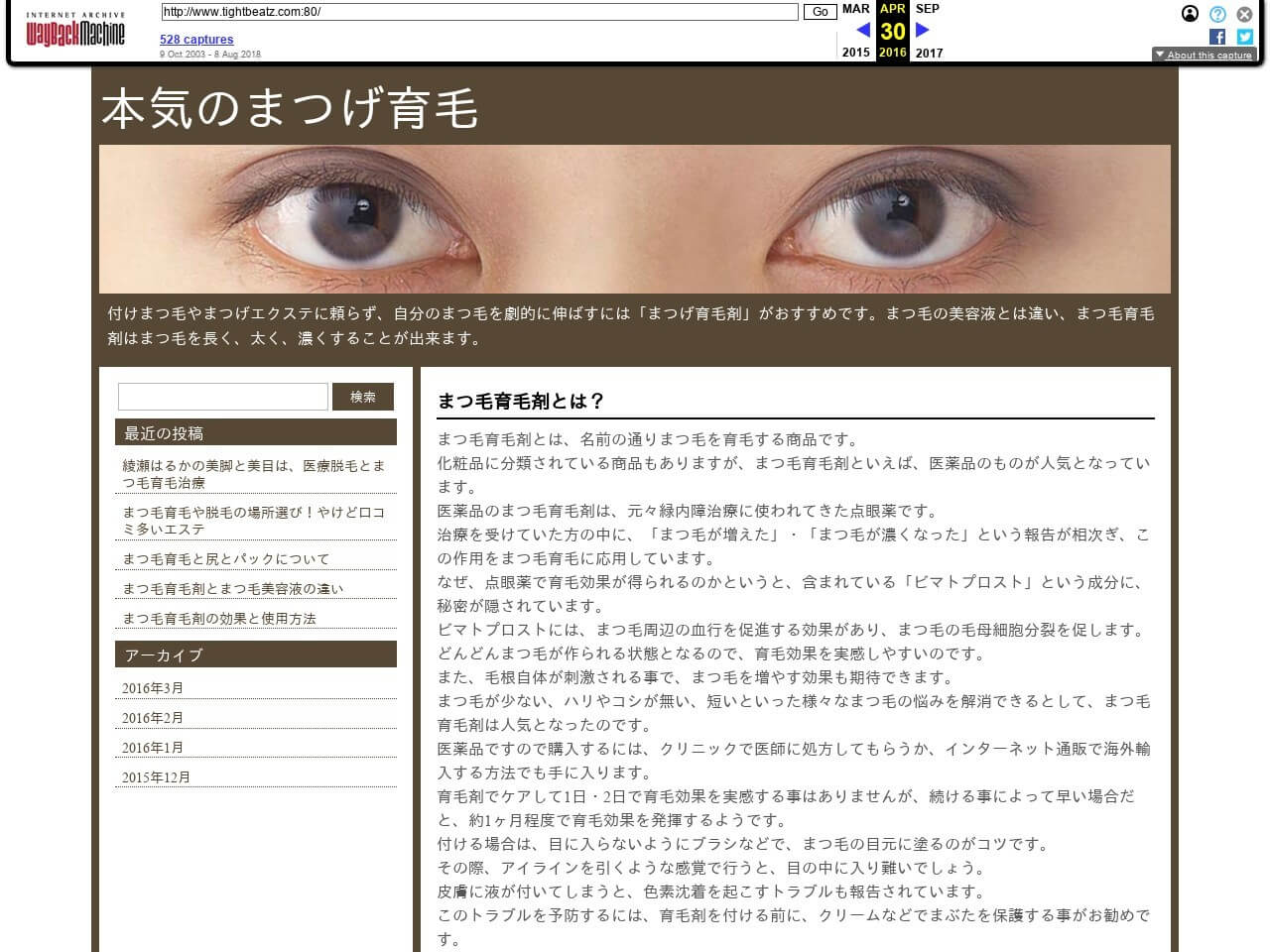Image resolution: width=1270 pixels, height=952 pixels.
Task: Expand the About this capture panel
Action: 1204,55
